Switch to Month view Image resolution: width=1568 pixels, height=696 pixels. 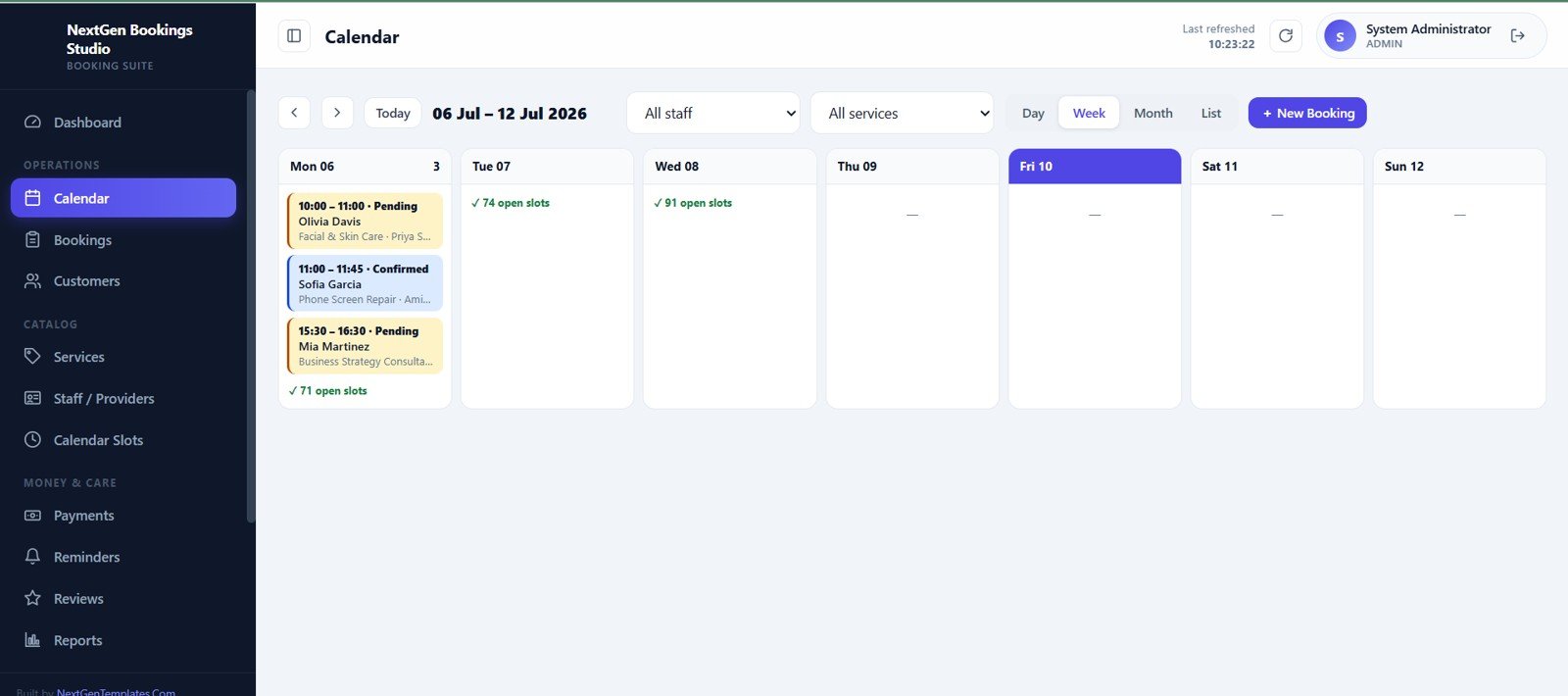[1153, 113]
